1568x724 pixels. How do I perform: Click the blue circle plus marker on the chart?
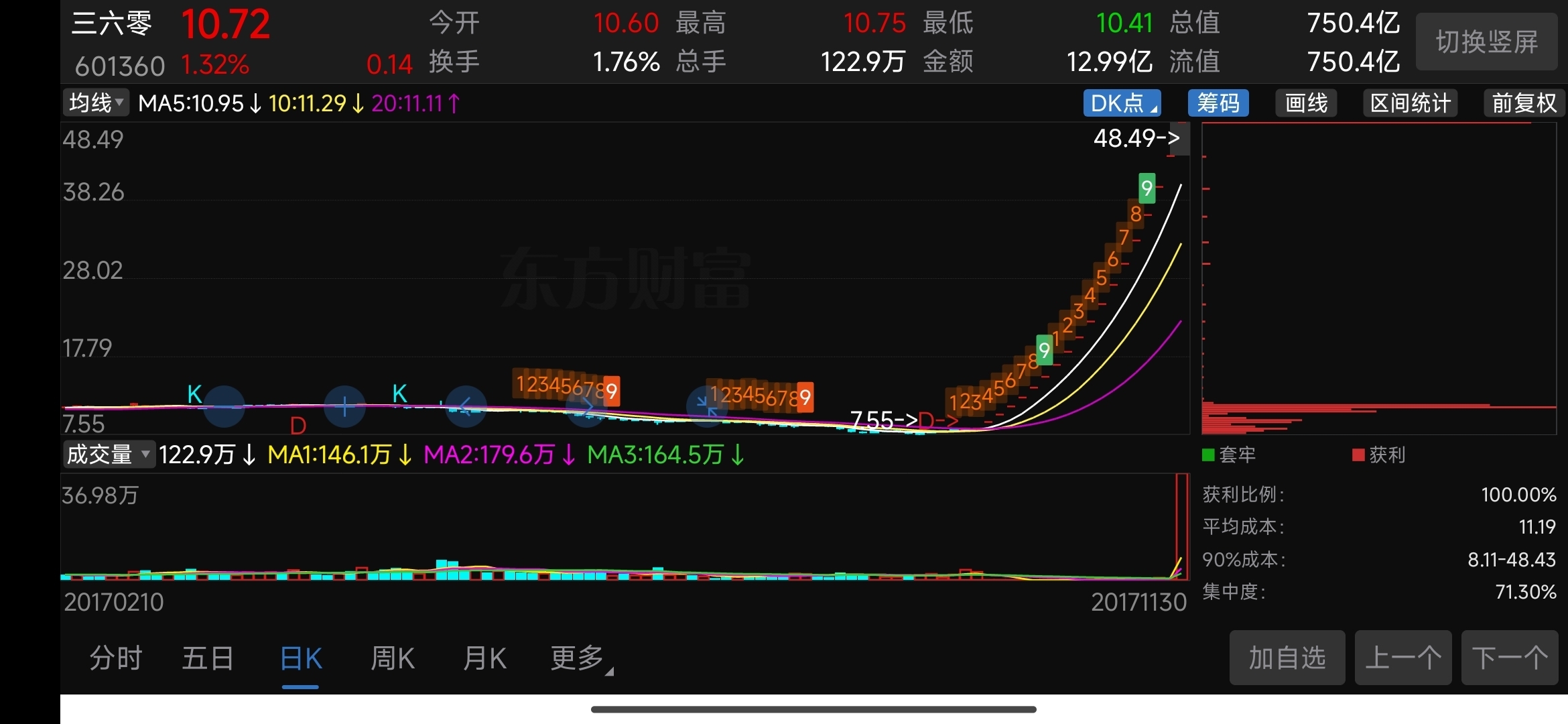point(344,406)
